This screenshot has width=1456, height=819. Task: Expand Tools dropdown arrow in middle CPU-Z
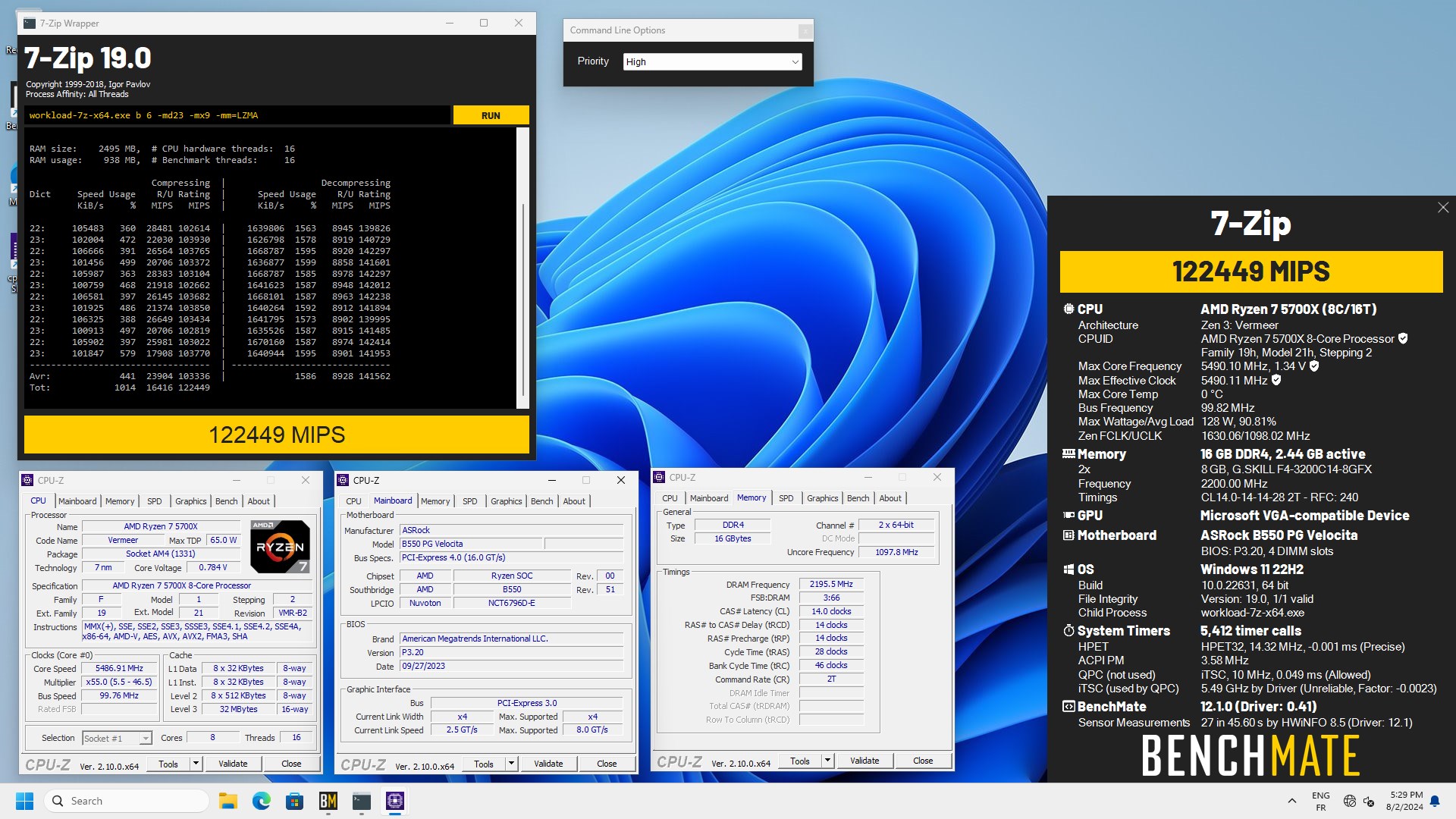coord(511,764)
